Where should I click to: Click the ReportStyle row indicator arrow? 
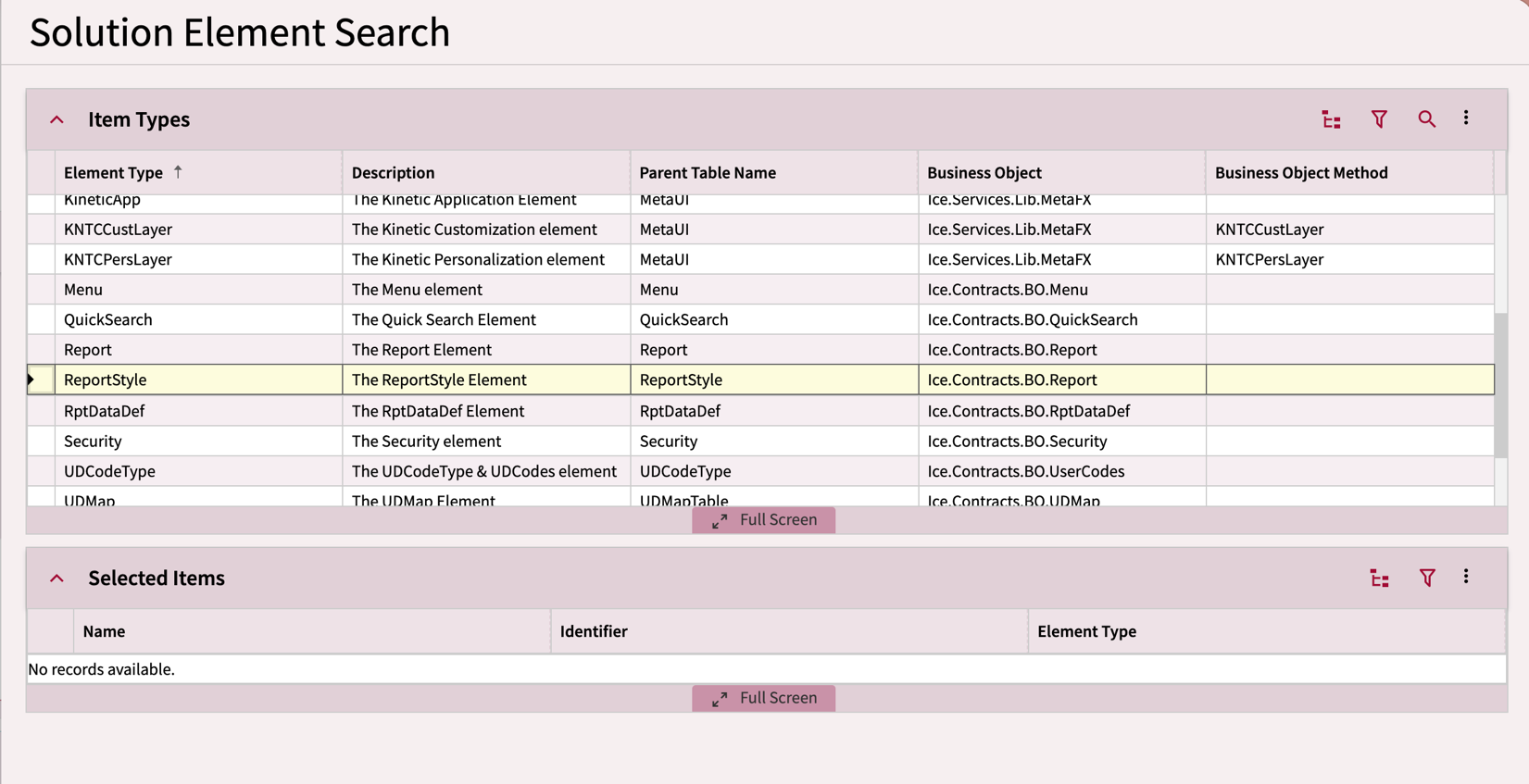pyautogui.click(x=31, y=380)
